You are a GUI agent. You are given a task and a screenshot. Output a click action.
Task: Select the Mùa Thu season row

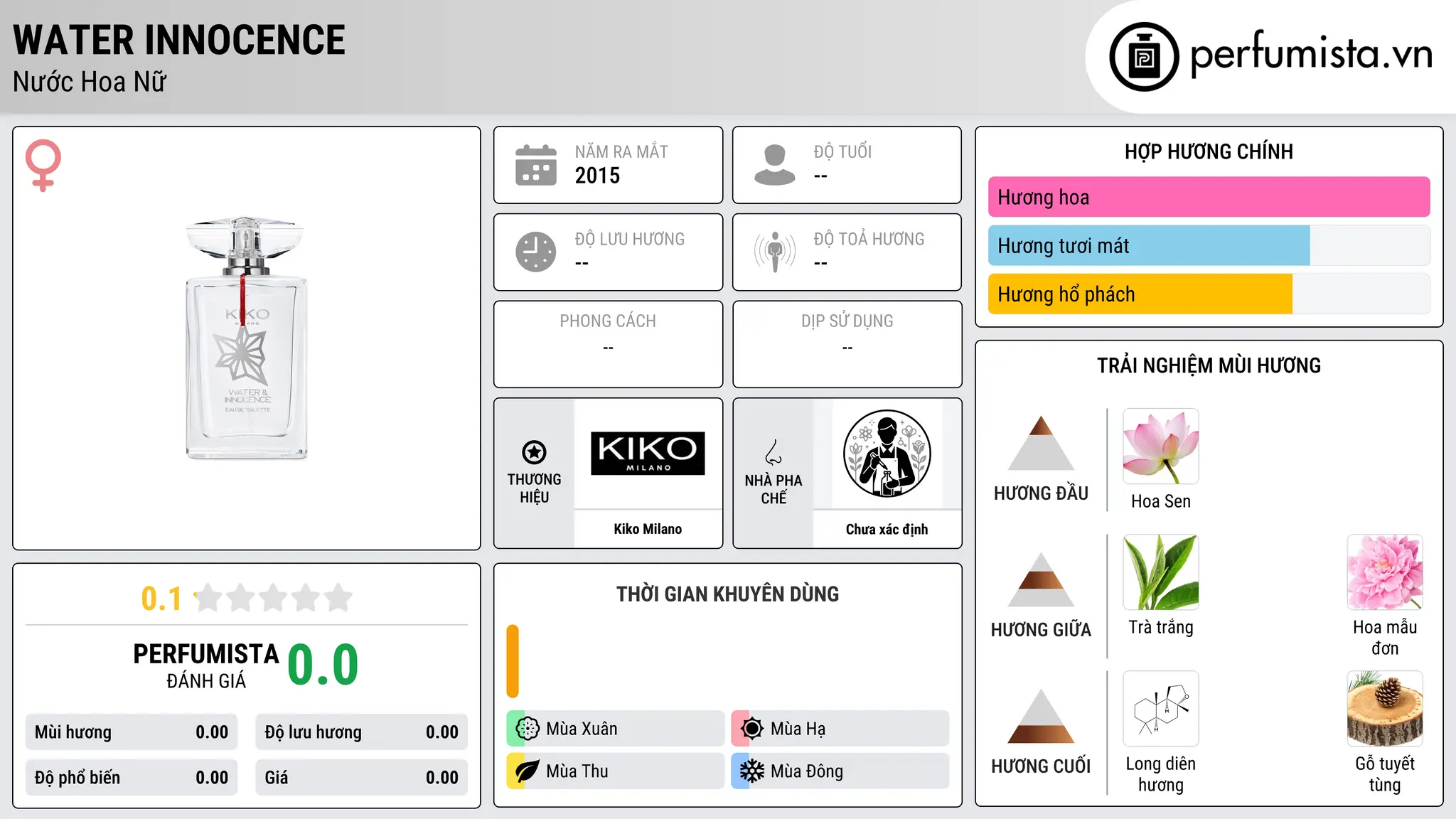pyautogui.click(x=616, y=771)
